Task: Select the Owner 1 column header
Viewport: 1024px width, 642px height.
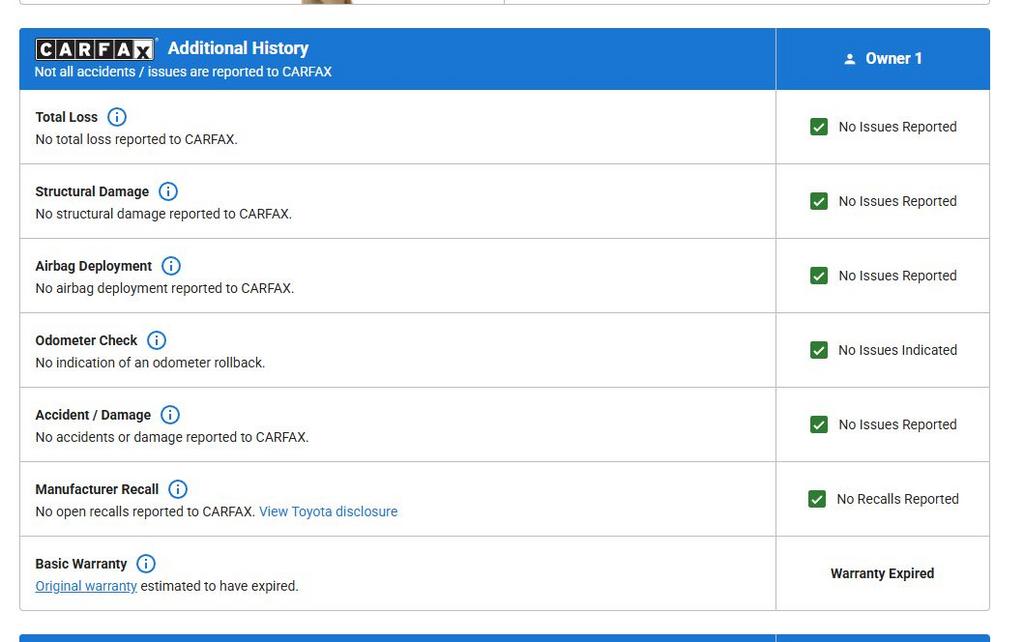Action: [883, 59]
